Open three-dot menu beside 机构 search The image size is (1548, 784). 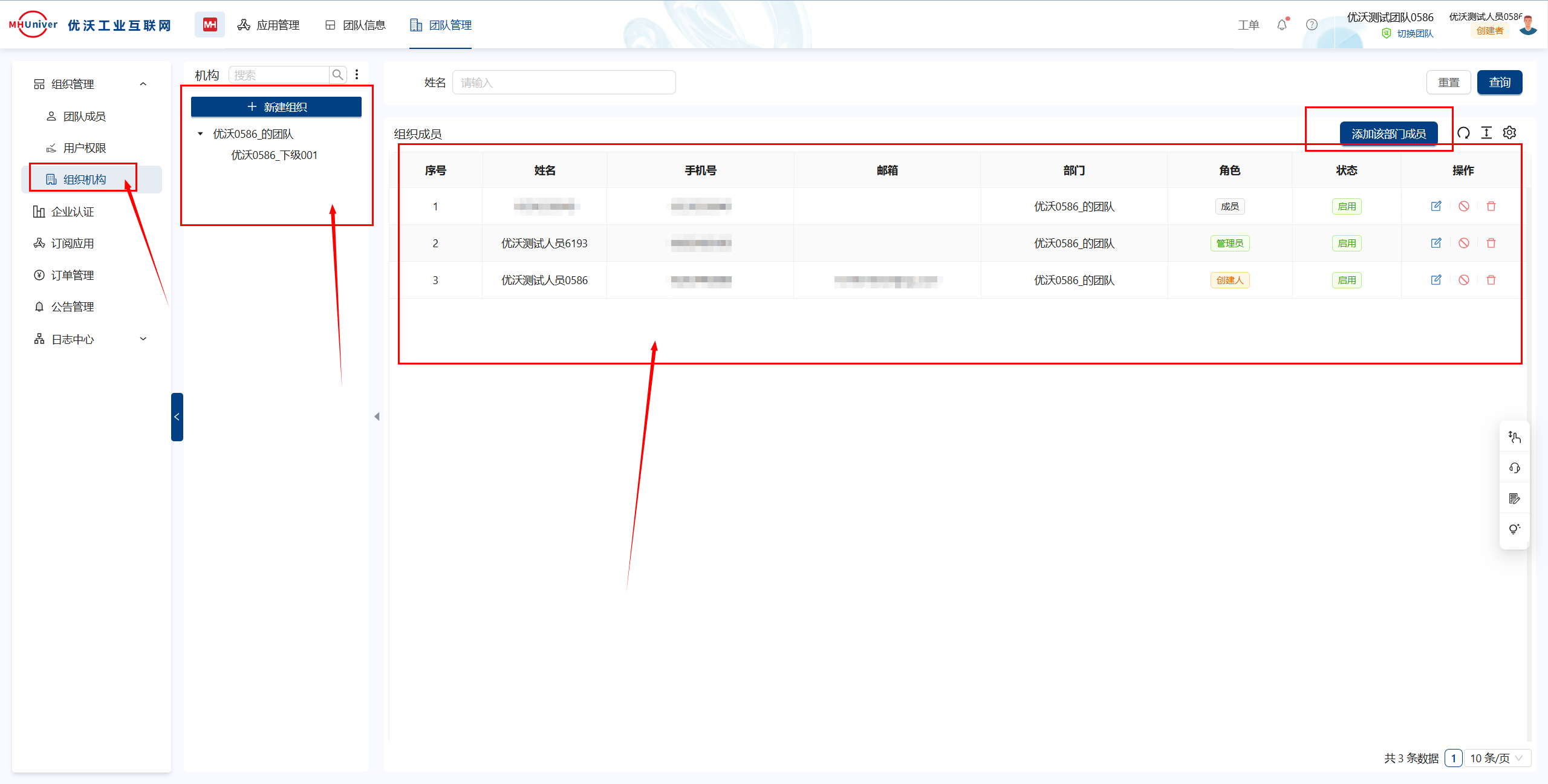point(357,74)
